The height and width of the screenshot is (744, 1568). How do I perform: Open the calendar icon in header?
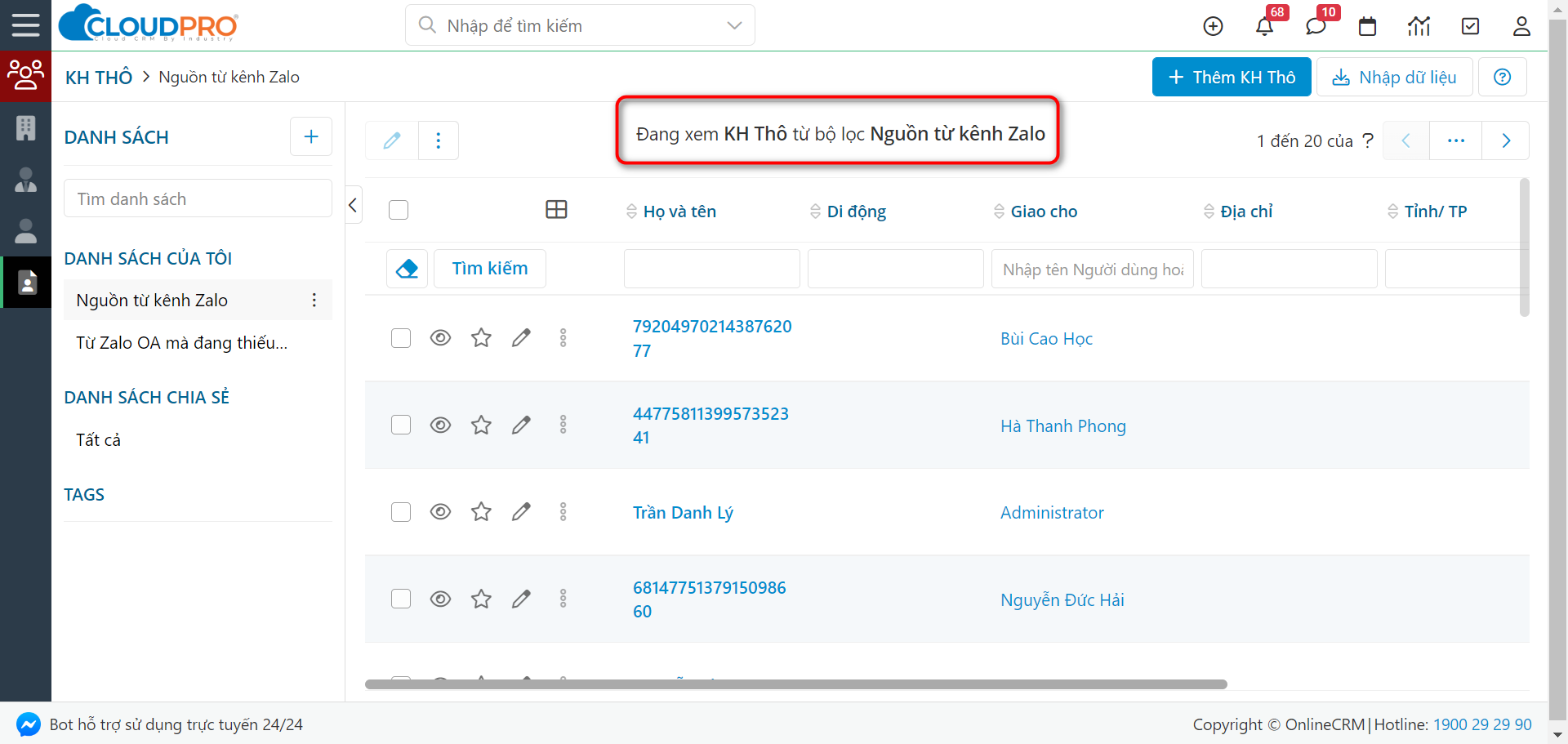click(1367, 26)
